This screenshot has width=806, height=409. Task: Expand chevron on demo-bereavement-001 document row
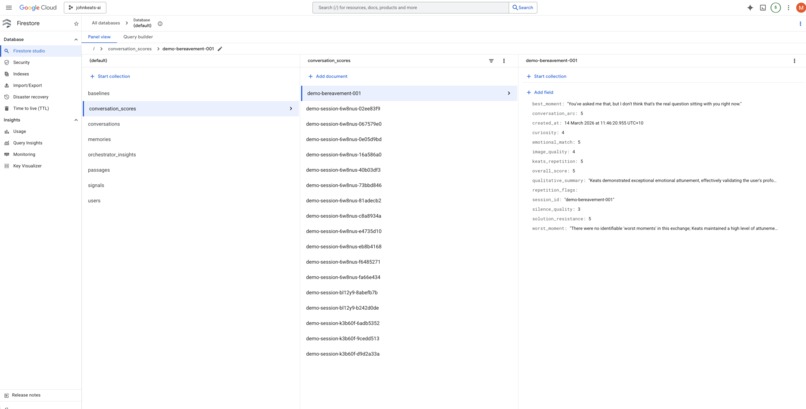pos(509,94)
